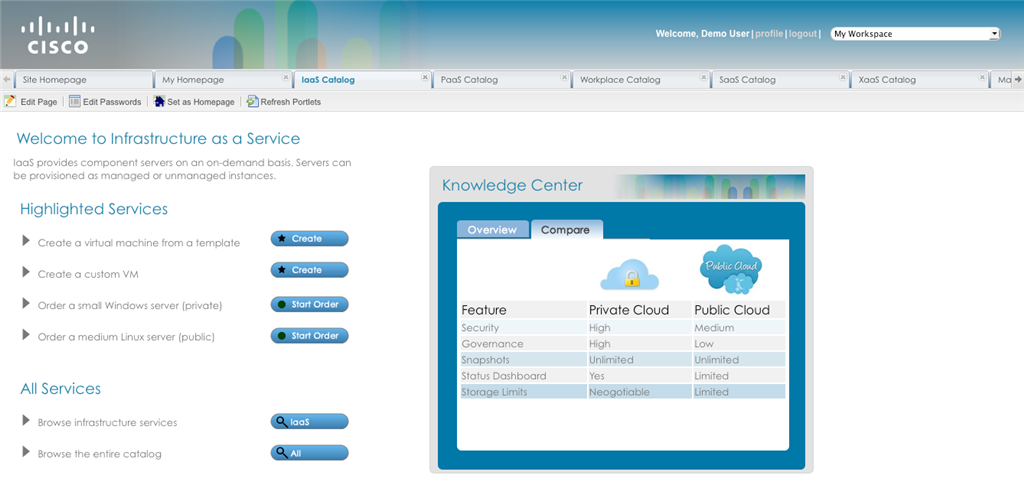Expand Order a small Windows server

pyautogui.click(x=26, y=303)
